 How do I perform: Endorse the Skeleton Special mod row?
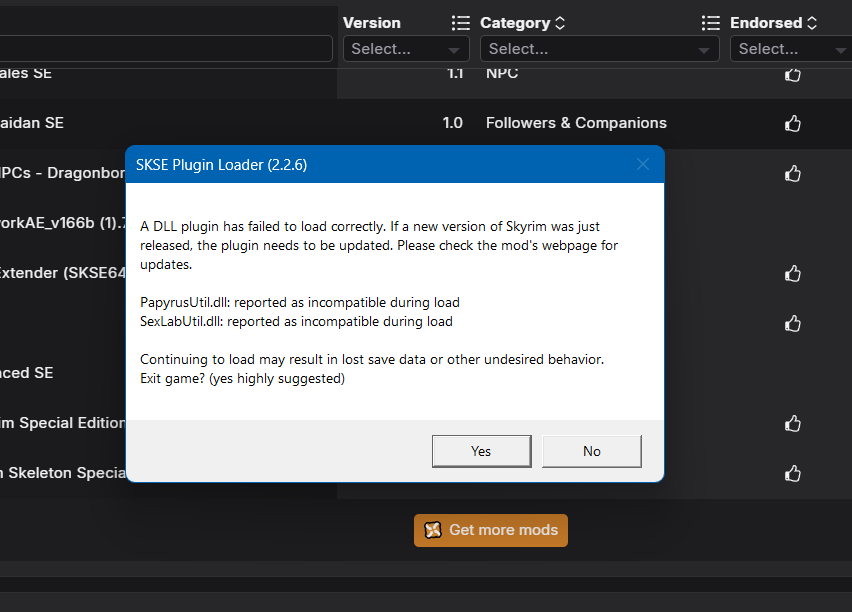[793, 473]
